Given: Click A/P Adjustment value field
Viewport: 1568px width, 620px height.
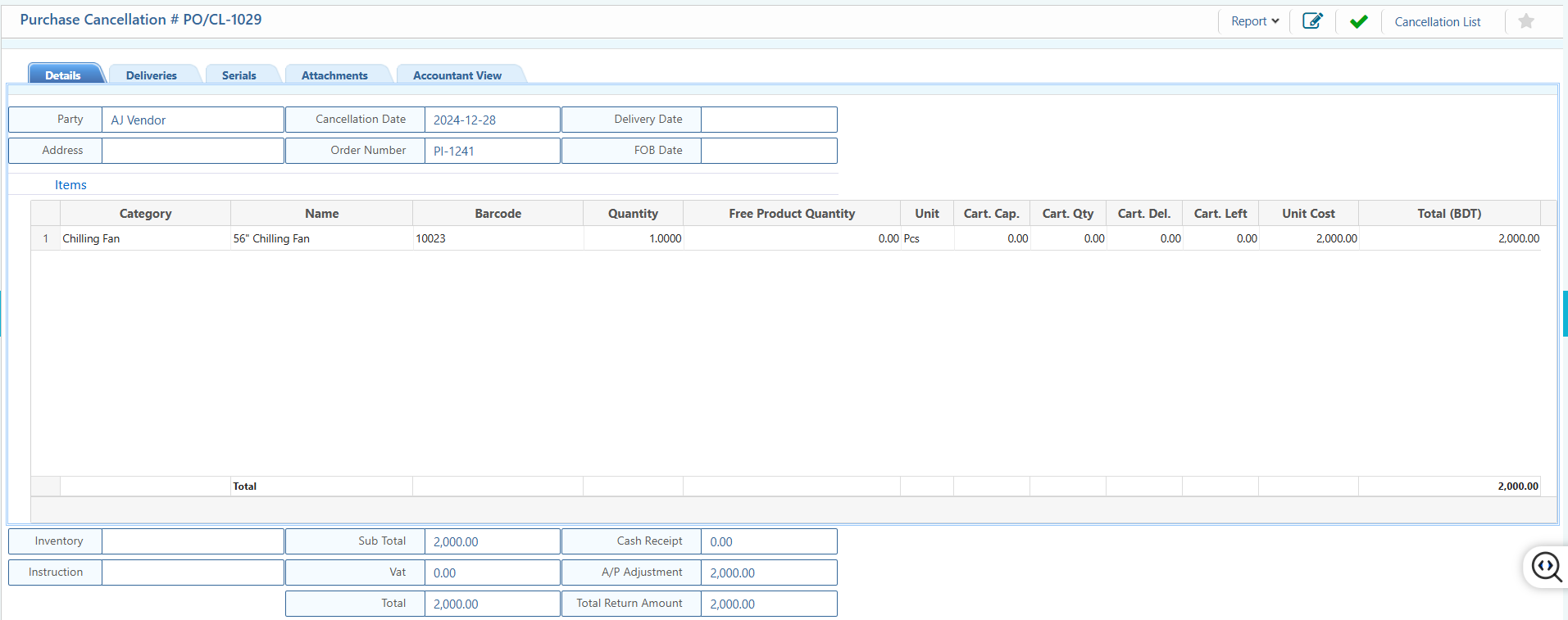Looking at the screenshot, I should [x=769, y=572].
